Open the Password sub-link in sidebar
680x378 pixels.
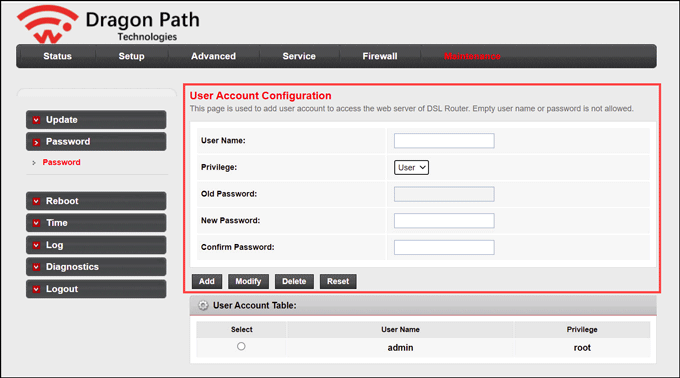point(61,162)
